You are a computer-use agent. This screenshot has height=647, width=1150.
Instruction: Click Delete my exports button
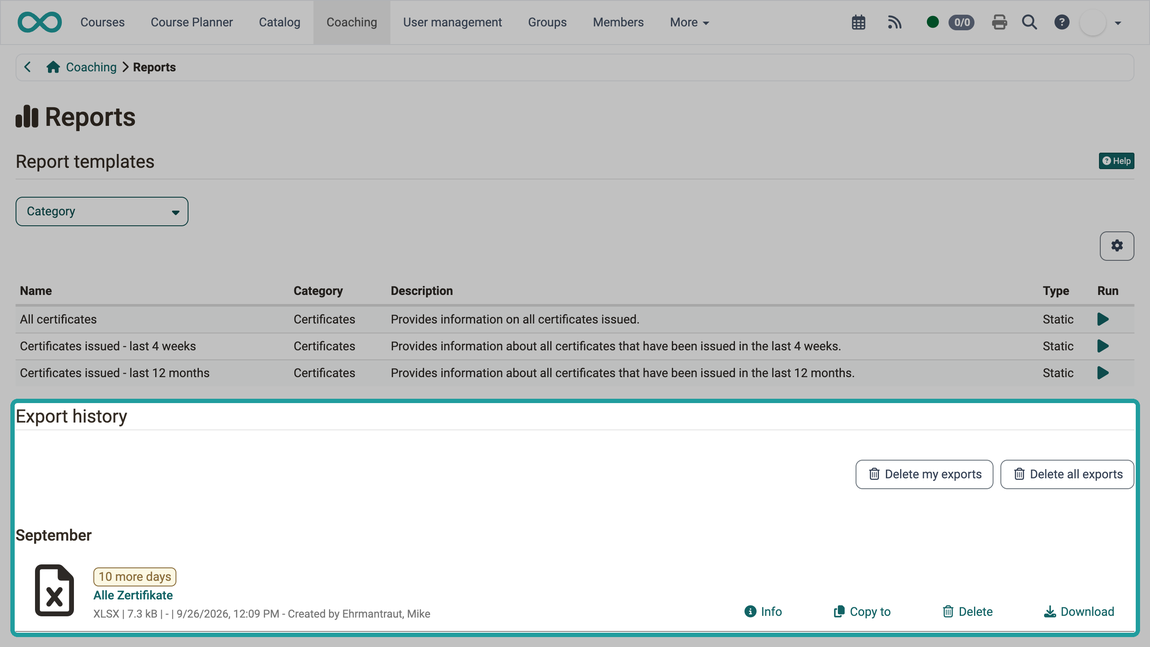tap(924, 474)
